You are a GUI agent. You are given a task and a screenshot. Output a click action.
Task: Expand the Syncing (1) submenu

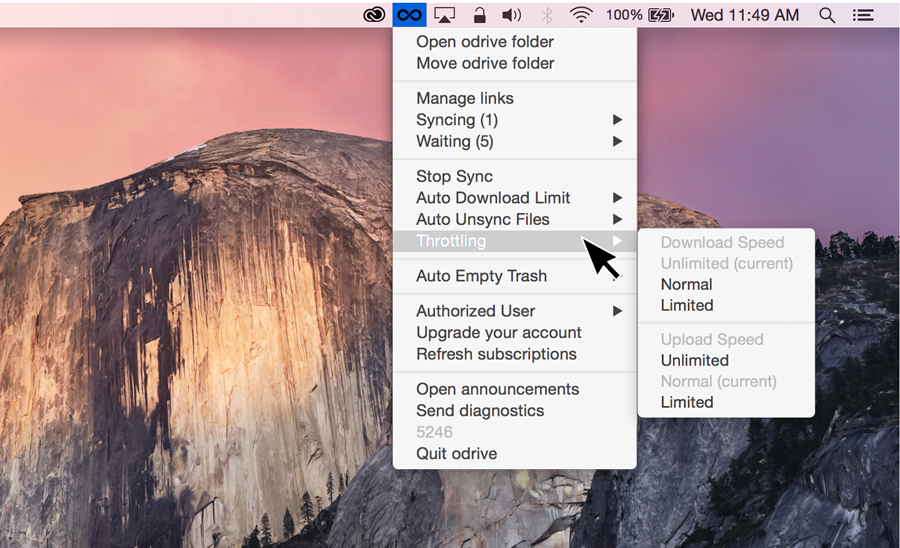(514, 120)
